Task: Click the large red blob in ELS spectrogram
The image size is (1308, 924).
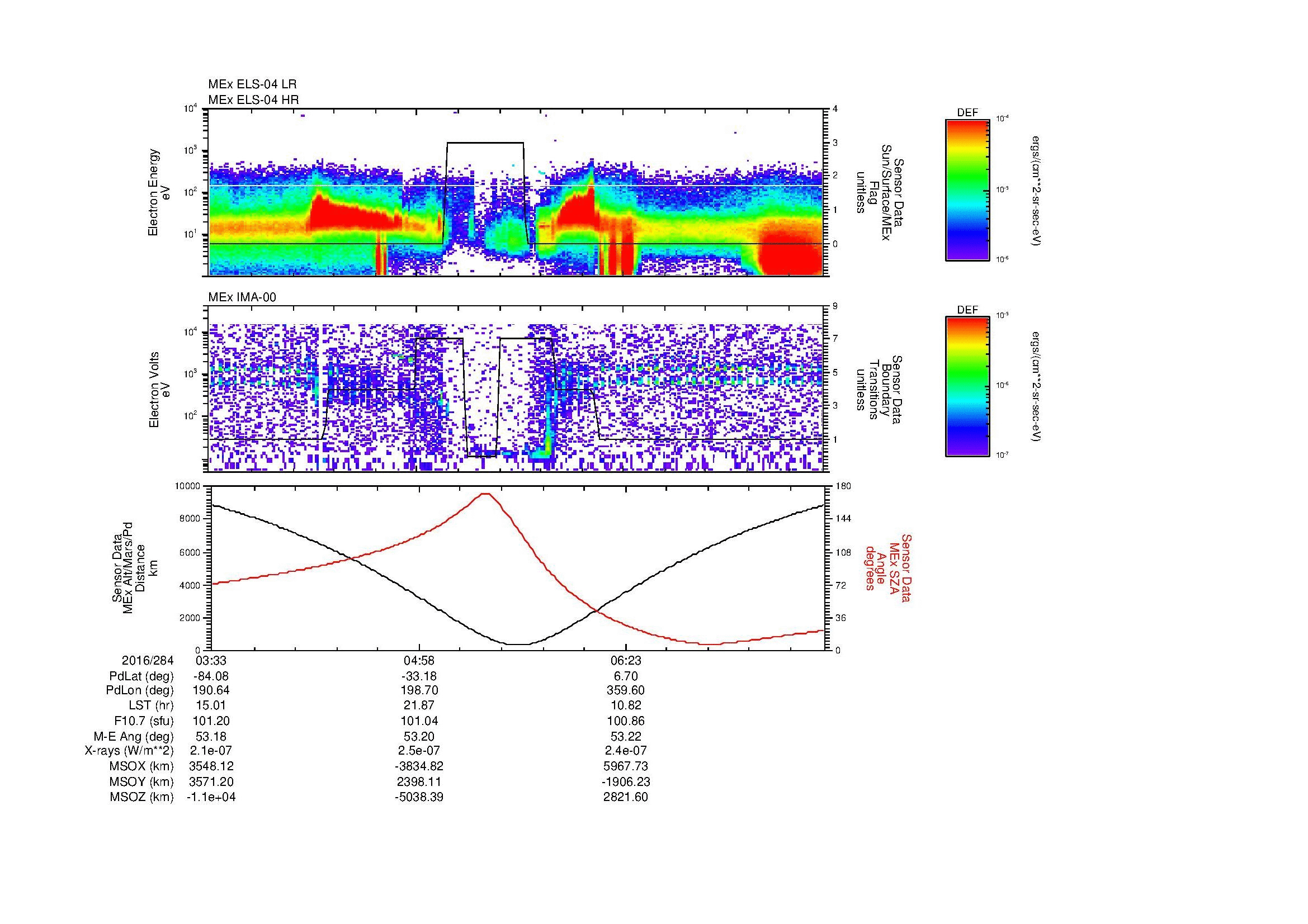Action: (x=792, y=252)
